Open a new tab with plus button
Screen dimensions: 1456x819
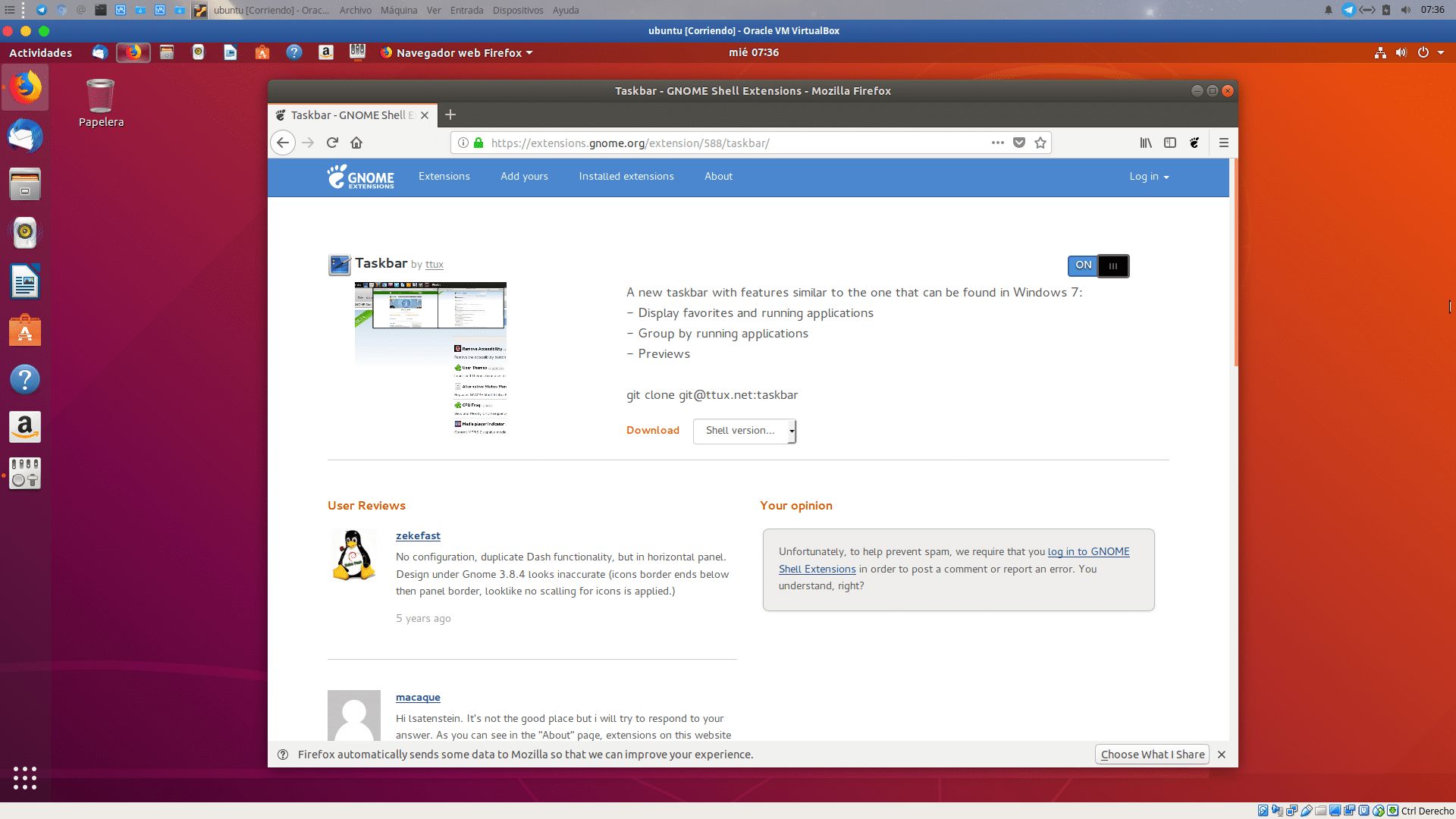click(450, 115)
